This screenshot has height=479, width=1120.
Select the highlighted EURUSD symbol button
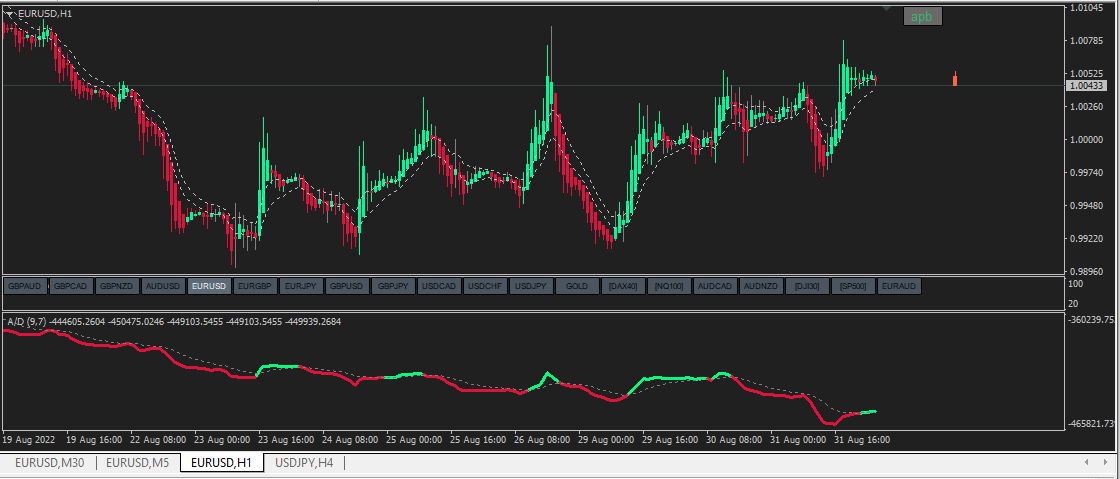209,286
